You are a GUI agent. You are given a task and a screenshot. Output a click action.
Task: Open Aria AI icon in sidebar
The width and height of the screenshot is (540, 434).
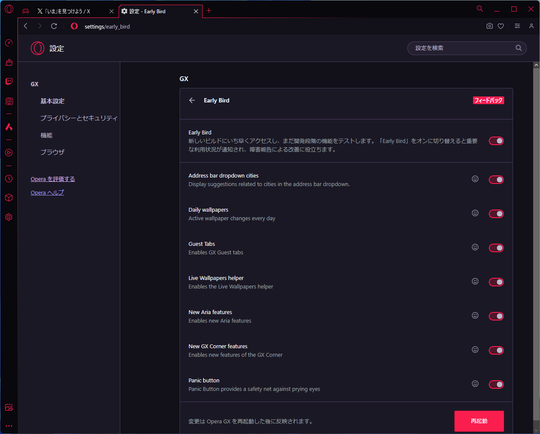(x=9, y=127)
